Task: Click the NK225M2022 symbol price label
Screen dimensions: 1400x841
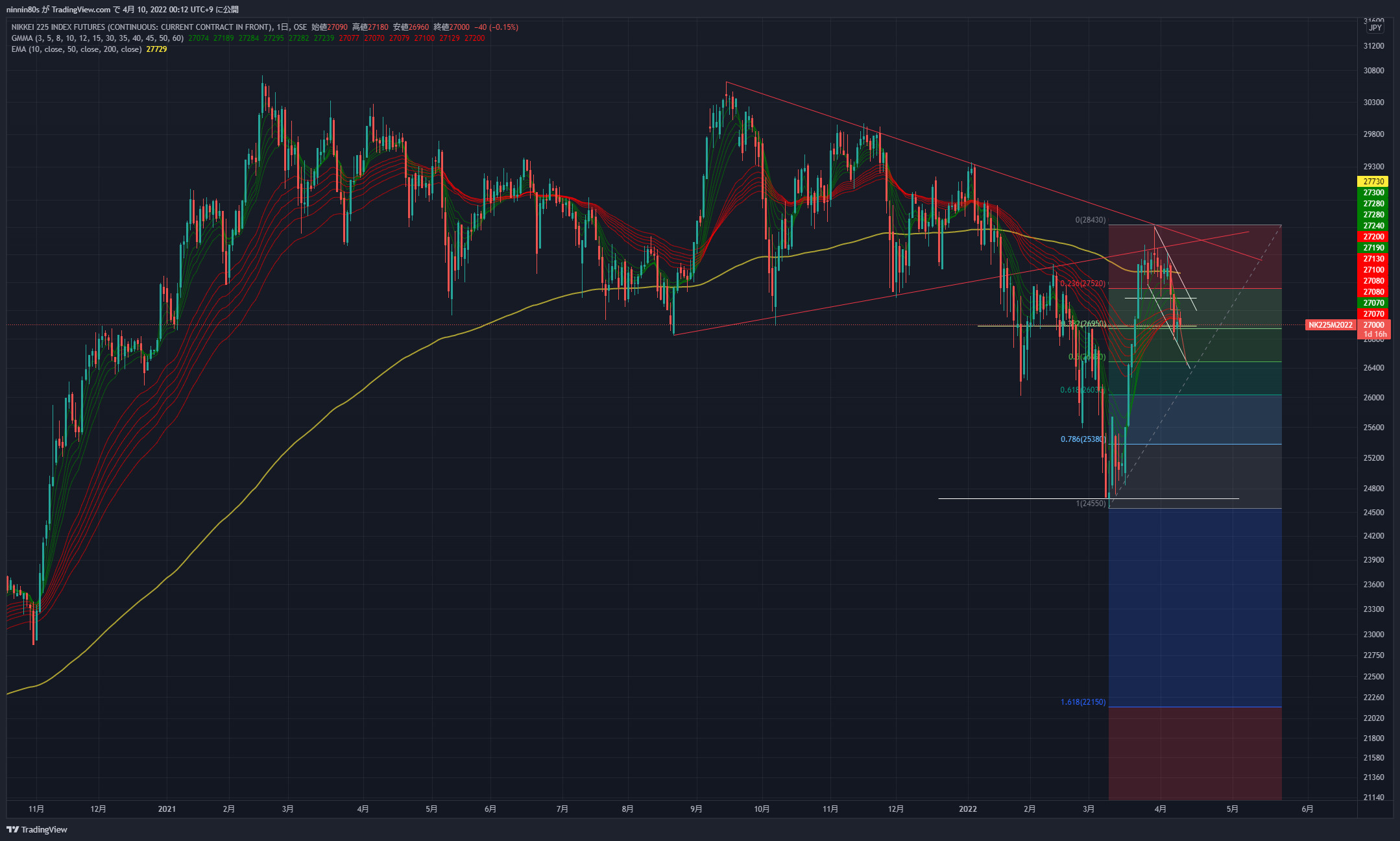Action: click(1330, 325)
